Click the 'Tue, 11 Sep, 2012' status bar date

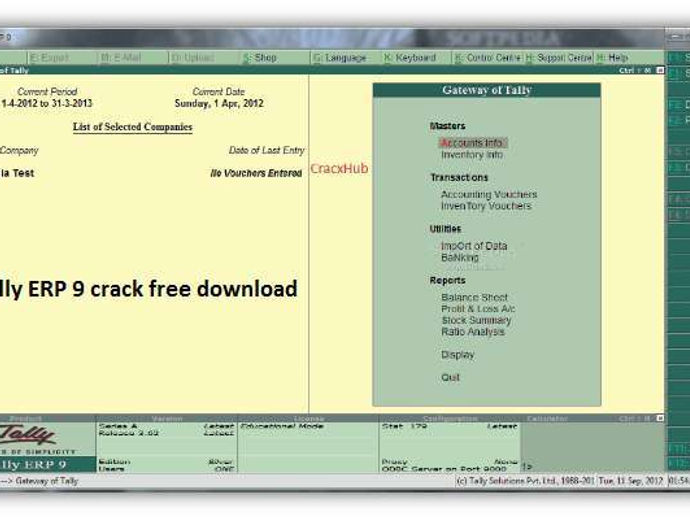(630, 481)
